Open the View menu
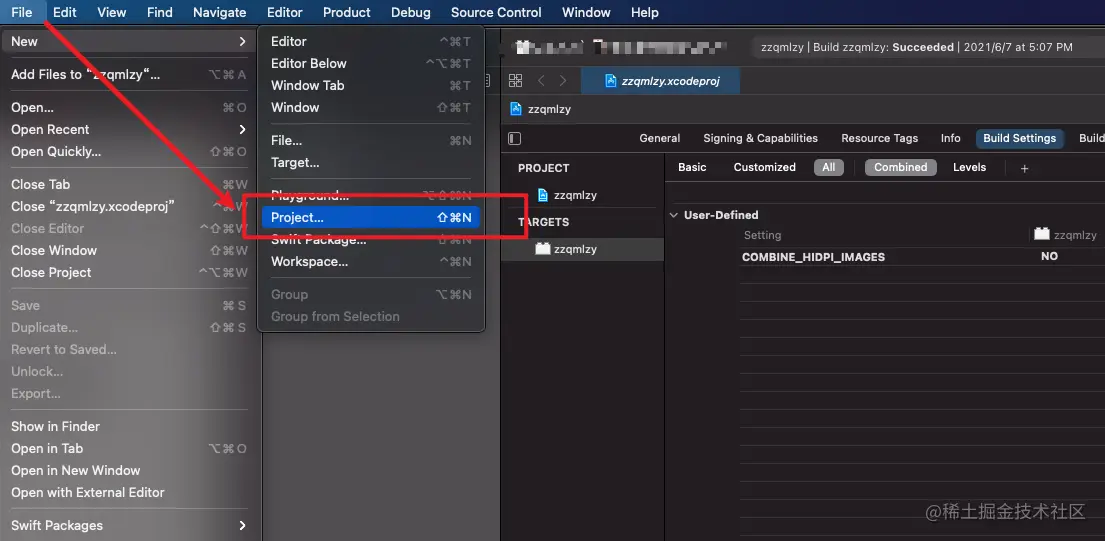Viewport: 1105px width, 541px height. [x=111, y=12]
